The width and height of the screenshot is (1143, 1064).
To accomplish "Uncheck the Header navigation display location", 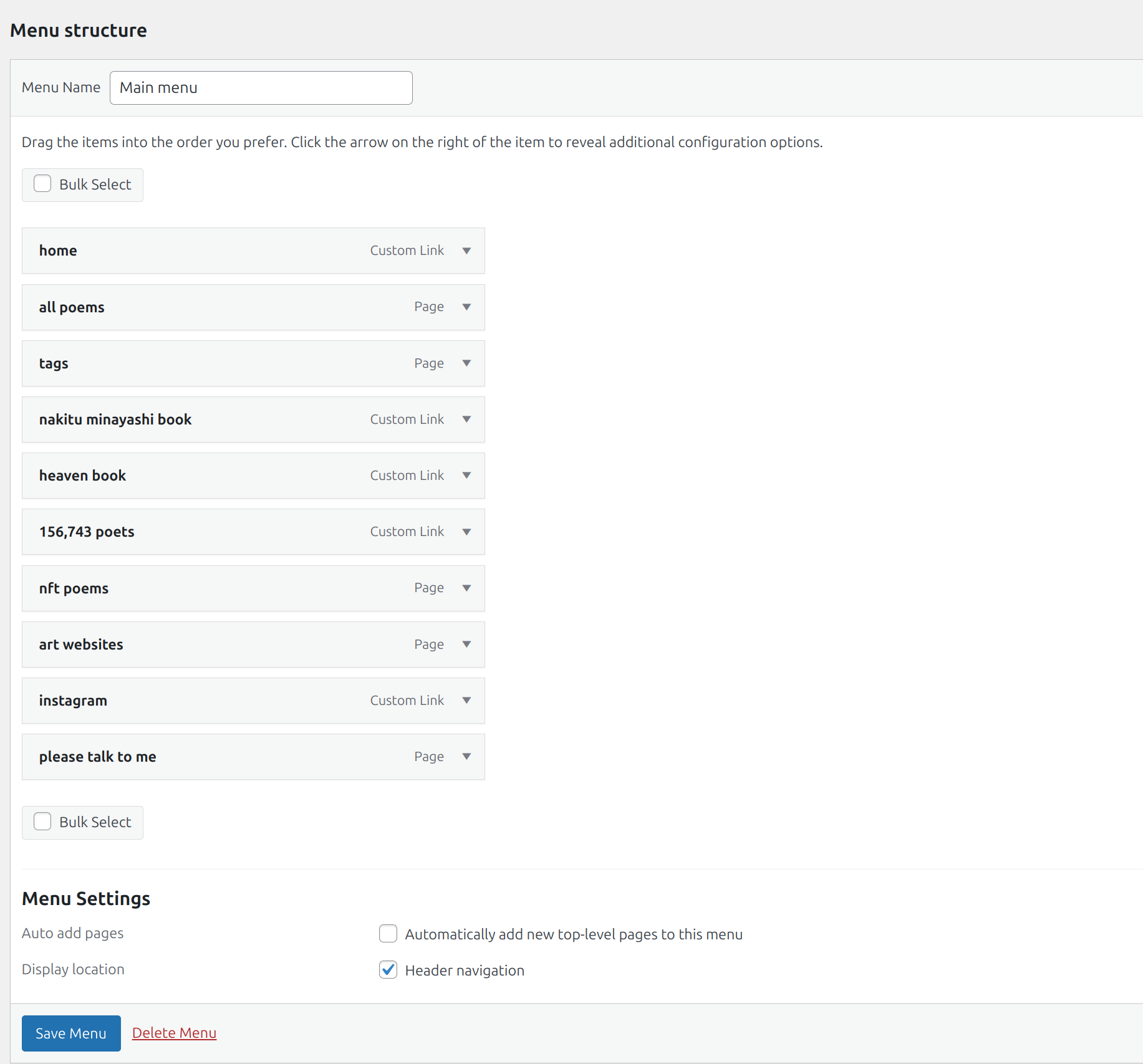I will pos(388,970).
